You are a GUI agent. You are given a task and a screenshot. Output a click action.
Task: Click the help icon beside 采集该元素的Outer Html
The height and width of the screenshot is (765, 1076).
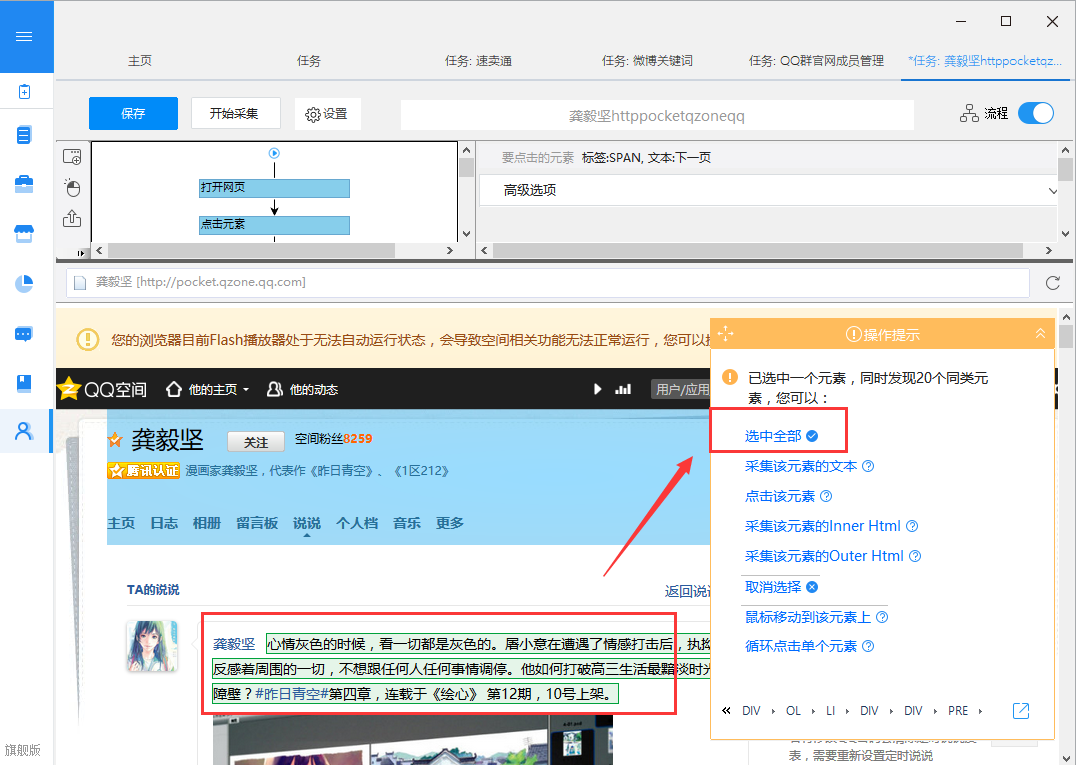(x=915, y=556)
